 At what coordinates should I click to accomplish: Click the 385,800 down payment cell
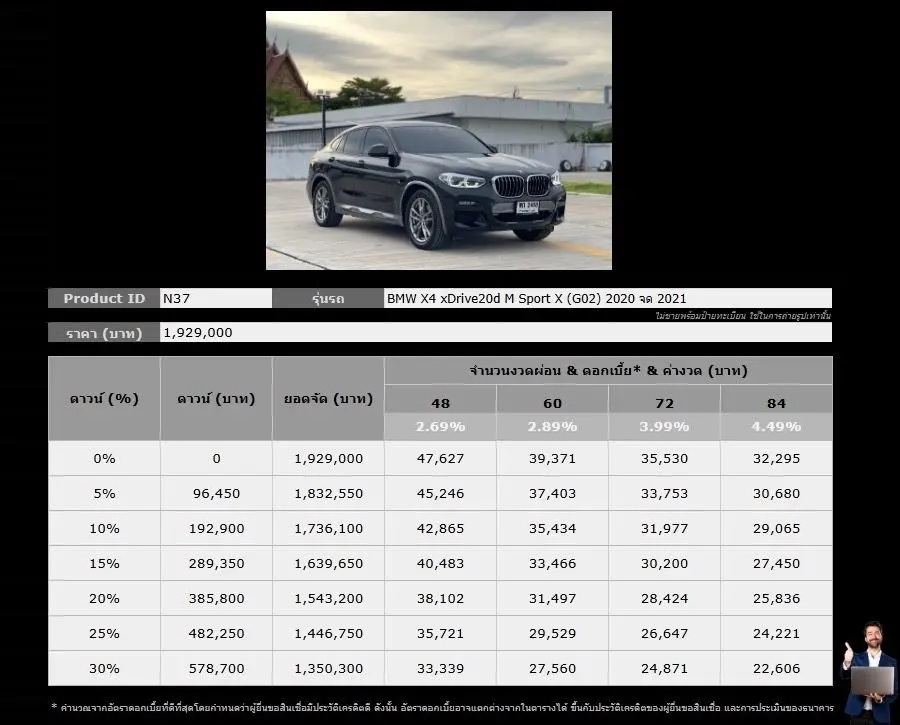pos(216,598)
